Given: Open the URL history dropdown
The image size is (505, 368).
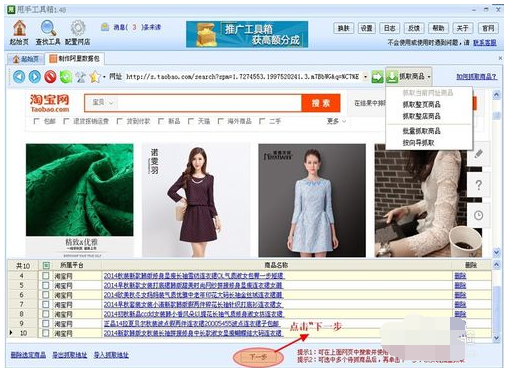Looking at the screenshot, I should pyautogui.click(x=366, y=77).
